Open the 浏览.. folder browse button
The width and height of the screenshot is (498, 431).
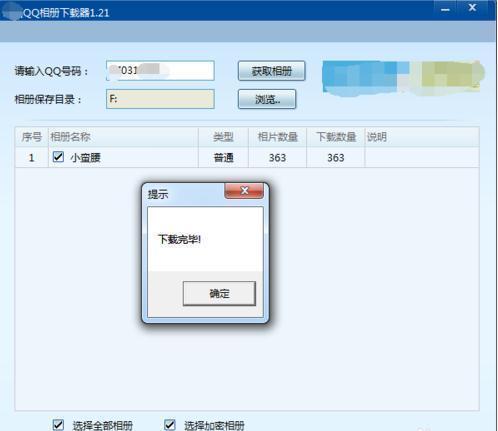(267, 99)
